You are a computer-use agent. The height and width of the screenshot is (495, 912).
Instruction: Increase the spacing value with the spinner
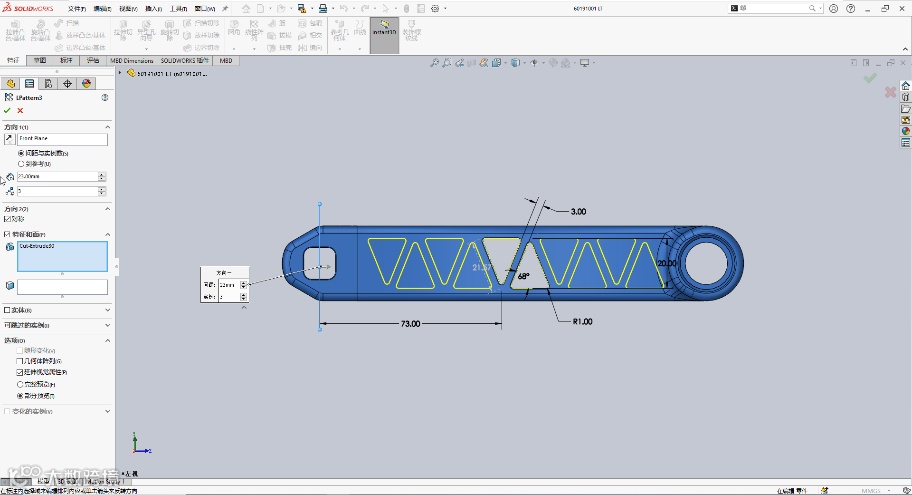tap(102, 174)
